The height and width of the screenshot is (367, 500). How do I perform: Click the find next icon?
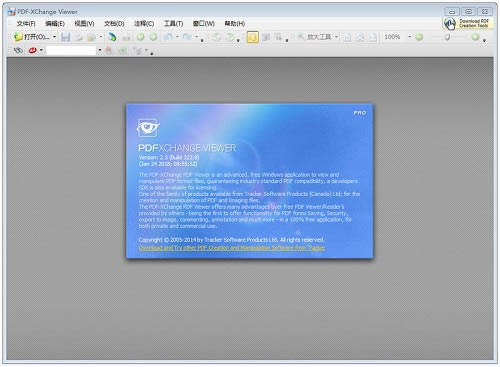[123, 51]
